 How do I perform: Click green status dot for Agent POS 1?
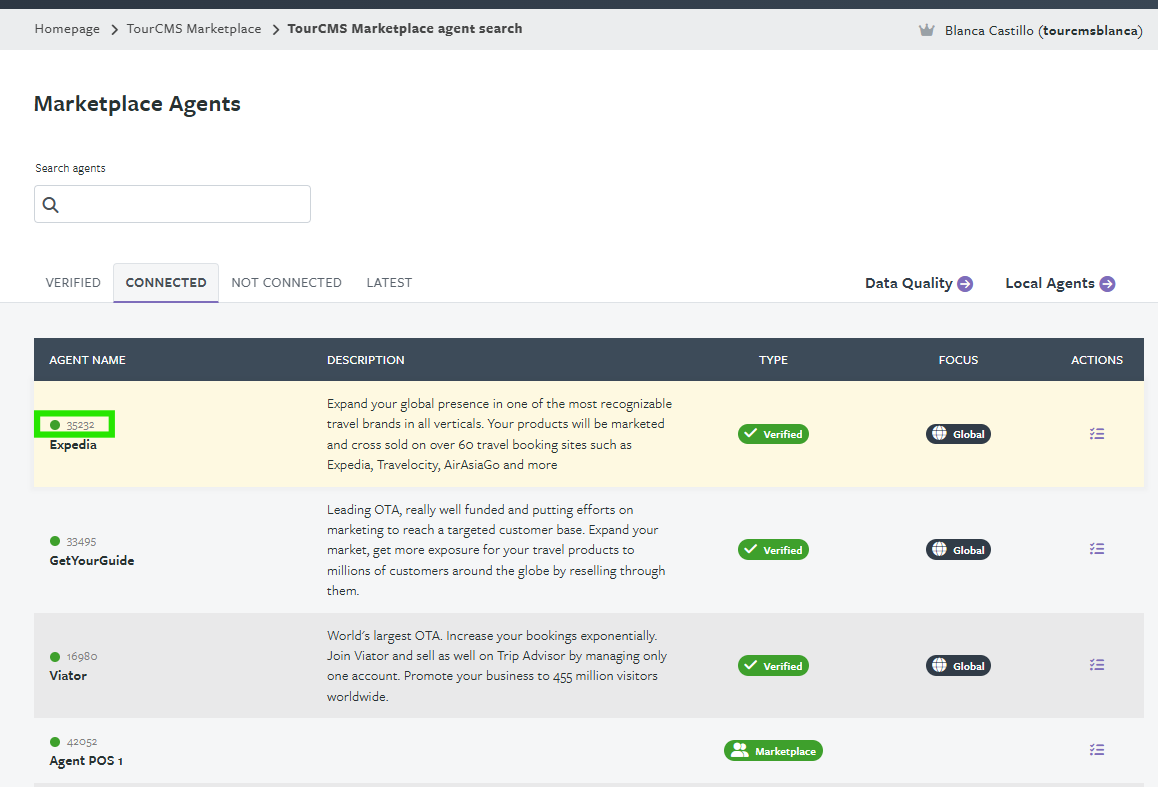point(55,741)
